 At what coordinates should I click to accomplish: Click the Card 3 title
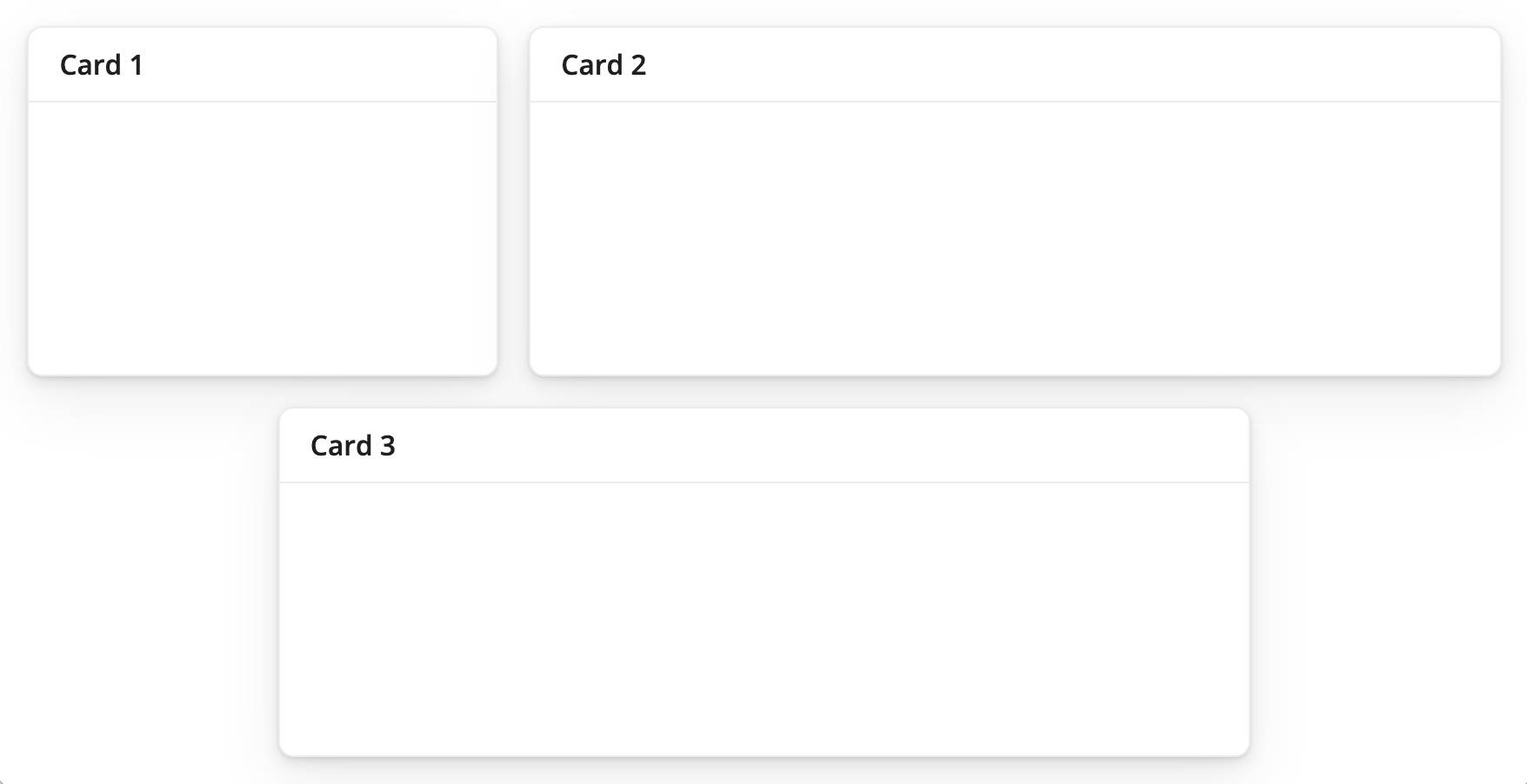coord(353,445)
